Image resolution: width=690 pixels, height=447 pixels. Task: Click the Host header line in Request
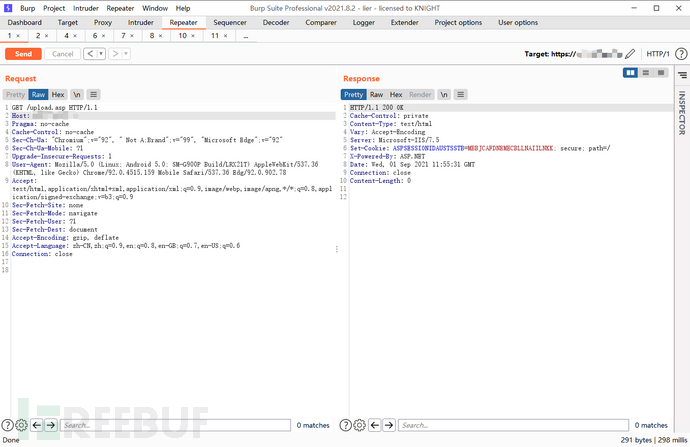click(x=173, y=116)
